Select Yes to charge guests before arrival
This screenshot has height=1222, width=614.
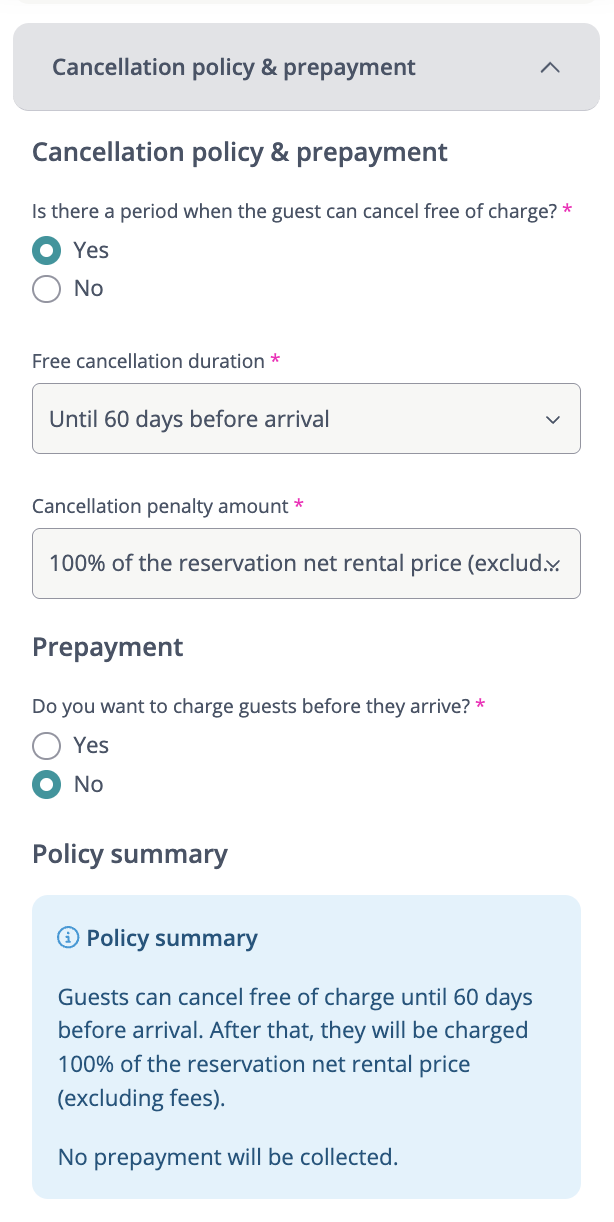tap(44, 745)
